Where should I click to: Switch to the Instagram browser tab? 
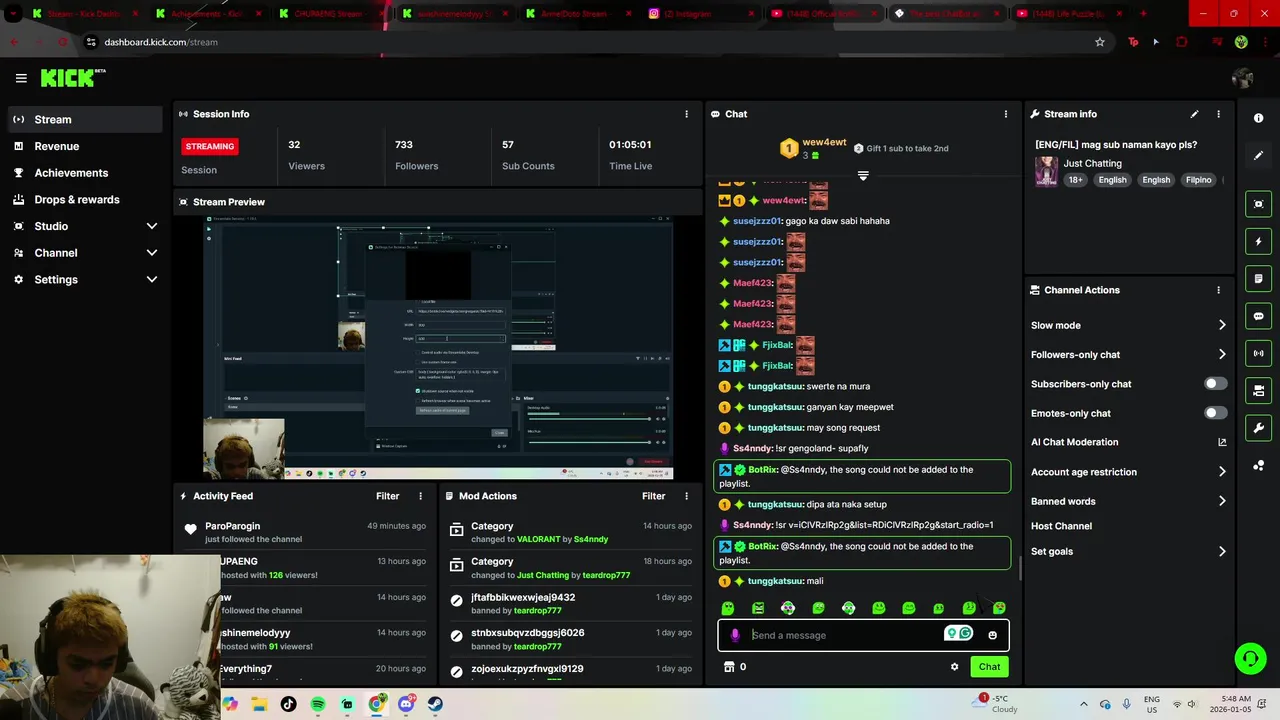[x=703, y=14]
